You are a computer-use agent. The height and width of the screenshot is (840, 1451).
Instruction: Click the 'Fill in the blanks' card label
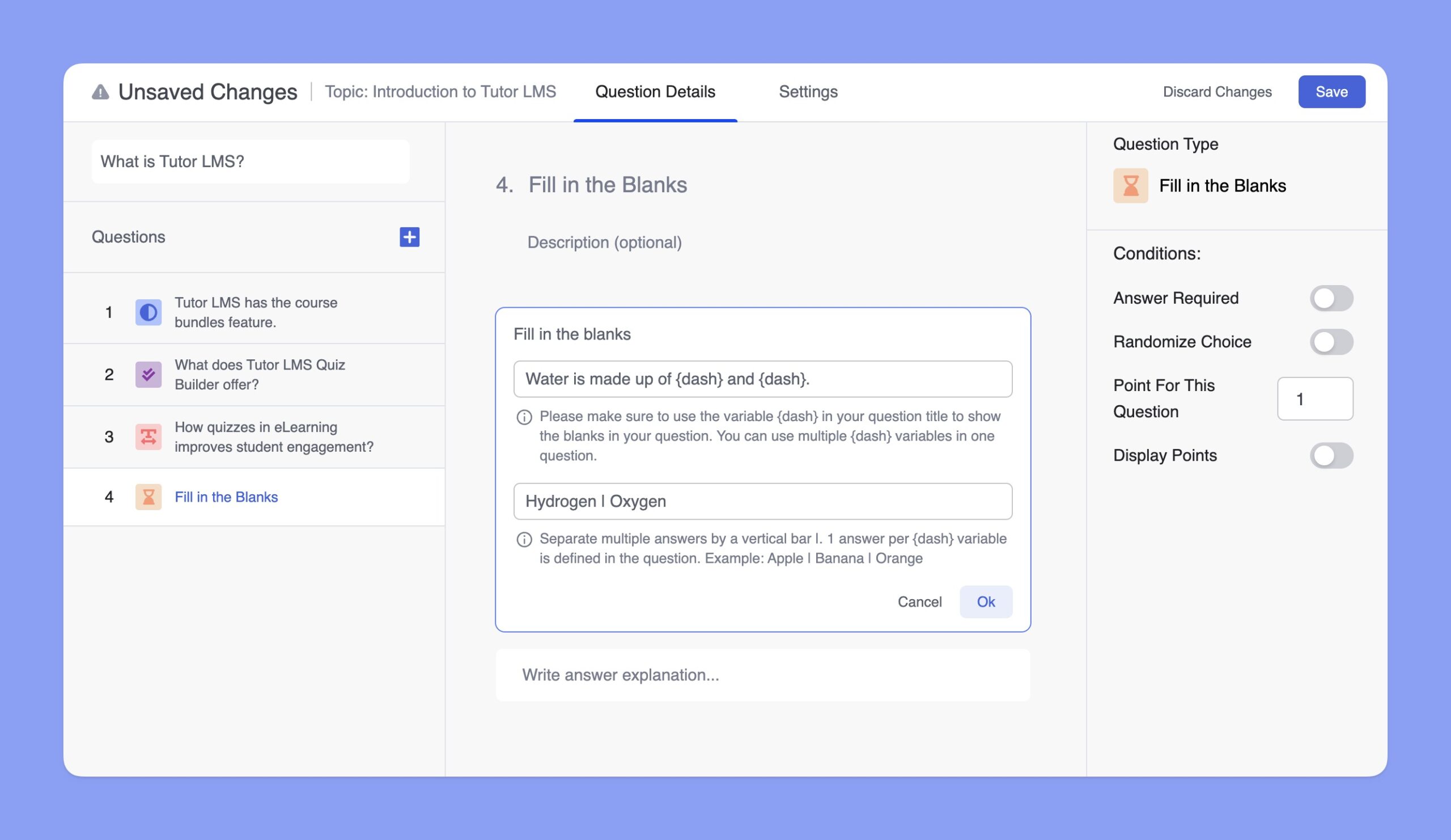(x=572, y=334)
